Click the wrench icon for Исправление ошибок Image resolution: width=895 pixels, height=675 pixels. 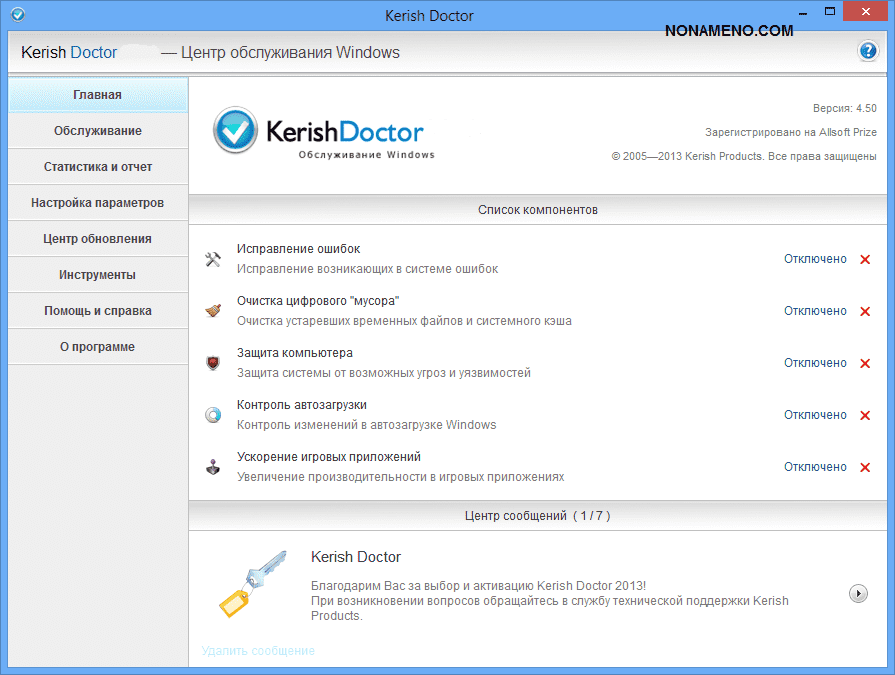pos(213,259)
